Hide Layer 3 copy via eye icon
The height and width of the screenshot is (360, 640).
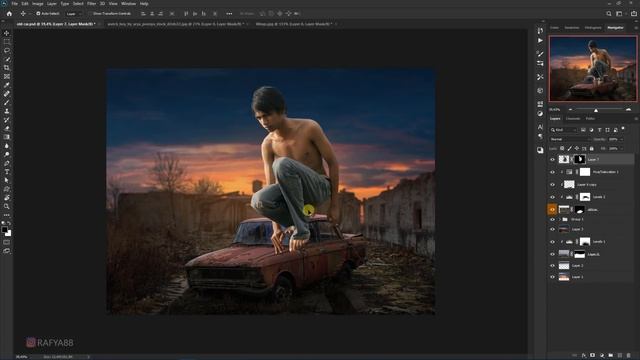pyautogui.click(x=552, y=185)
